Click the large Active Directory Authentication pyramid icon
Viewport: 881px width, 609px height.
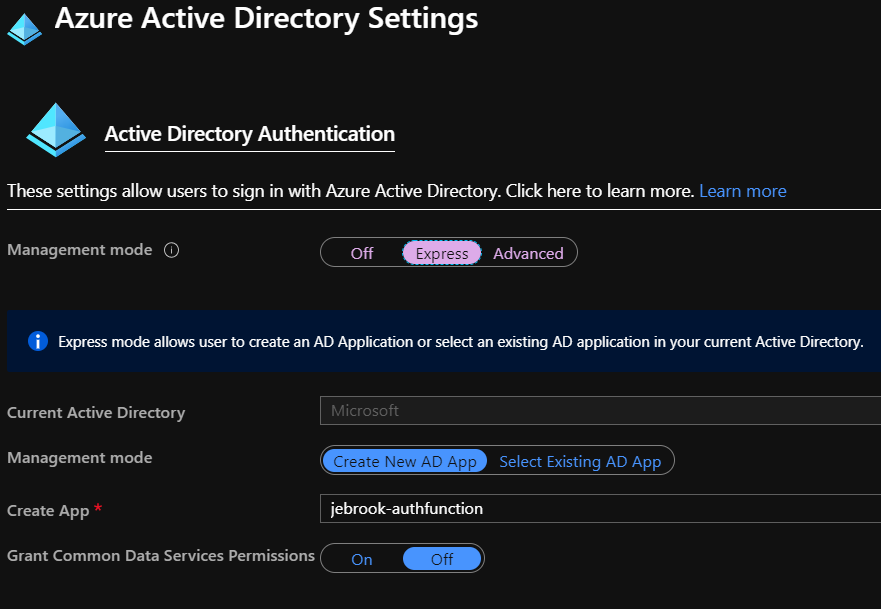56,129
